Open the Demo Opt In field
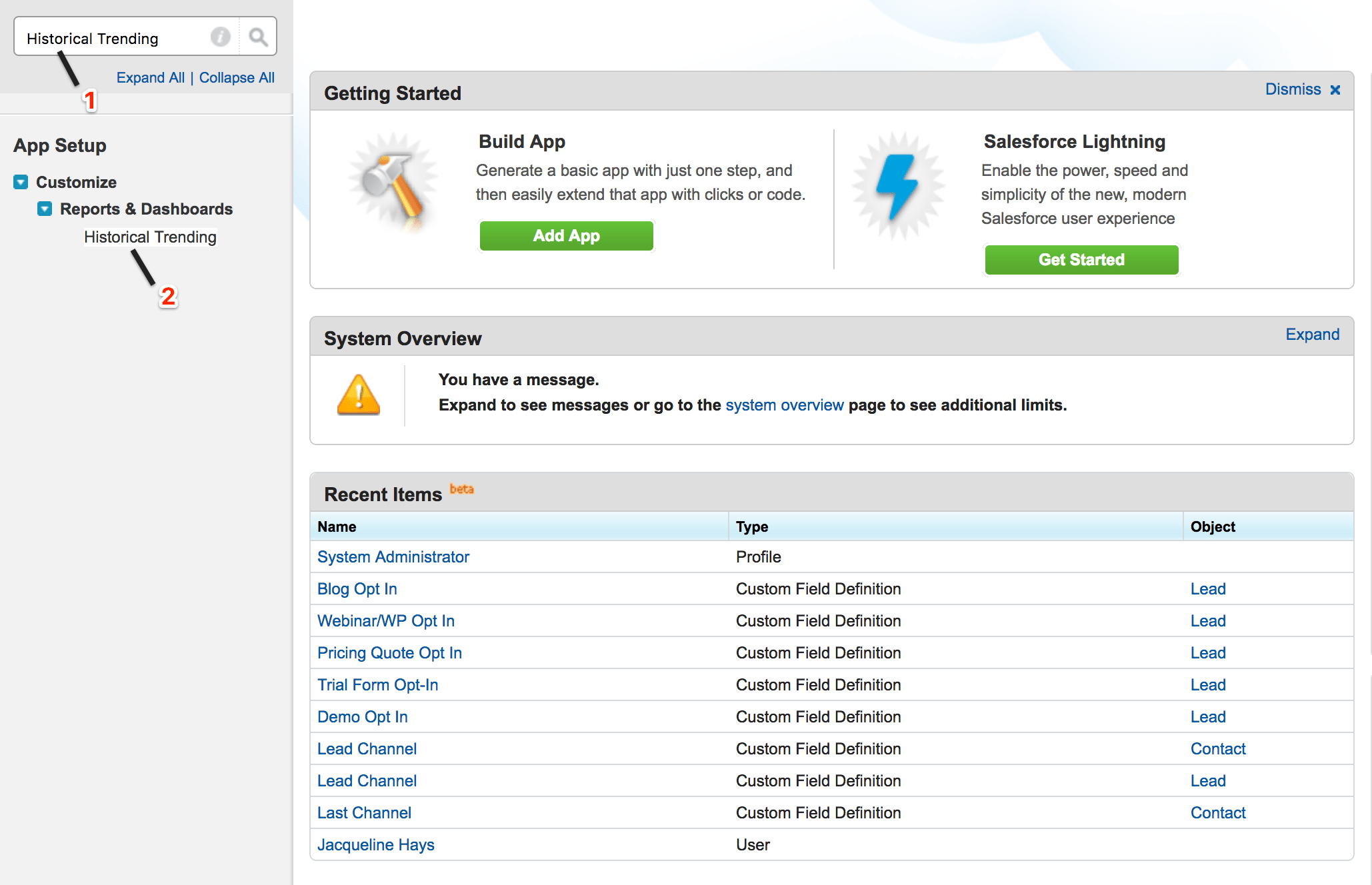 362,716
